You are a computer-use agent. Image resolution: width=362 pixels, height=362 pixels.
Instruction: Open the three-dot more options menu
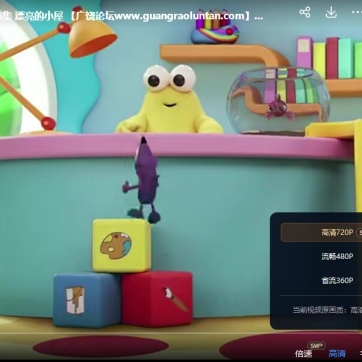click(x=357, y=13)
